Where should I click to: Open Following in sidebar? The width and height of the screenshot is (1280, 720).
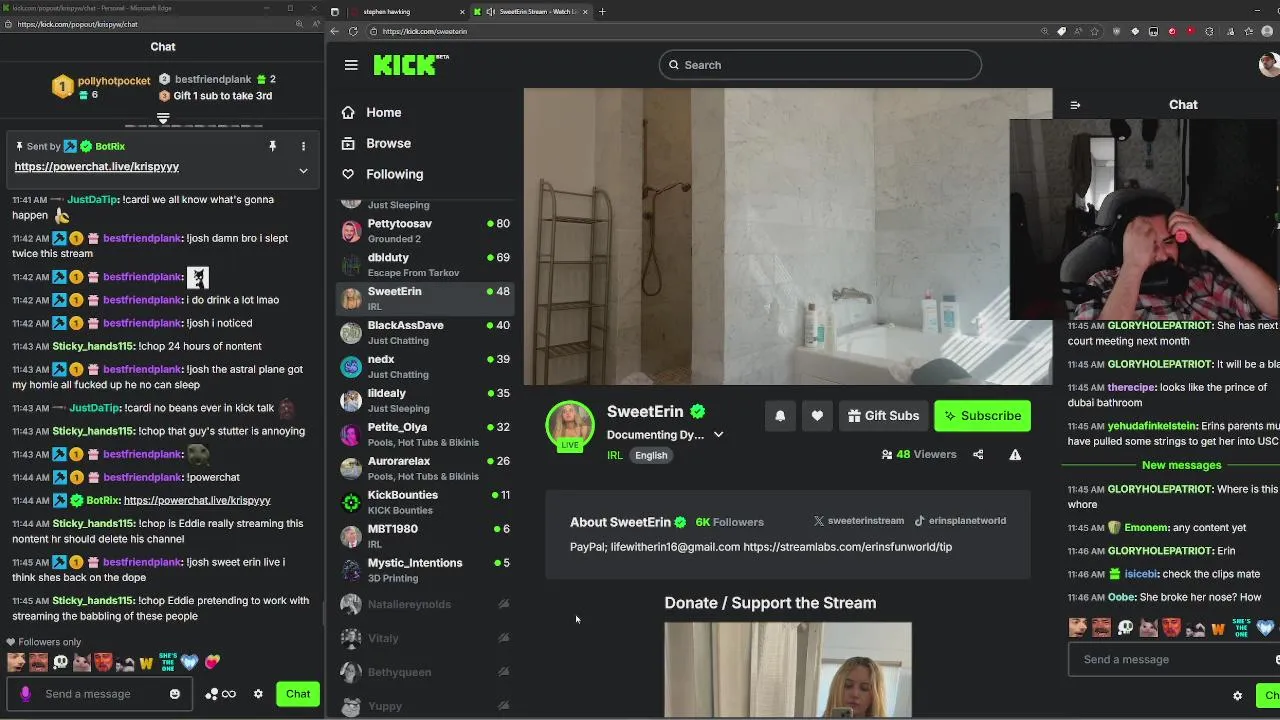tap(382, 174)
